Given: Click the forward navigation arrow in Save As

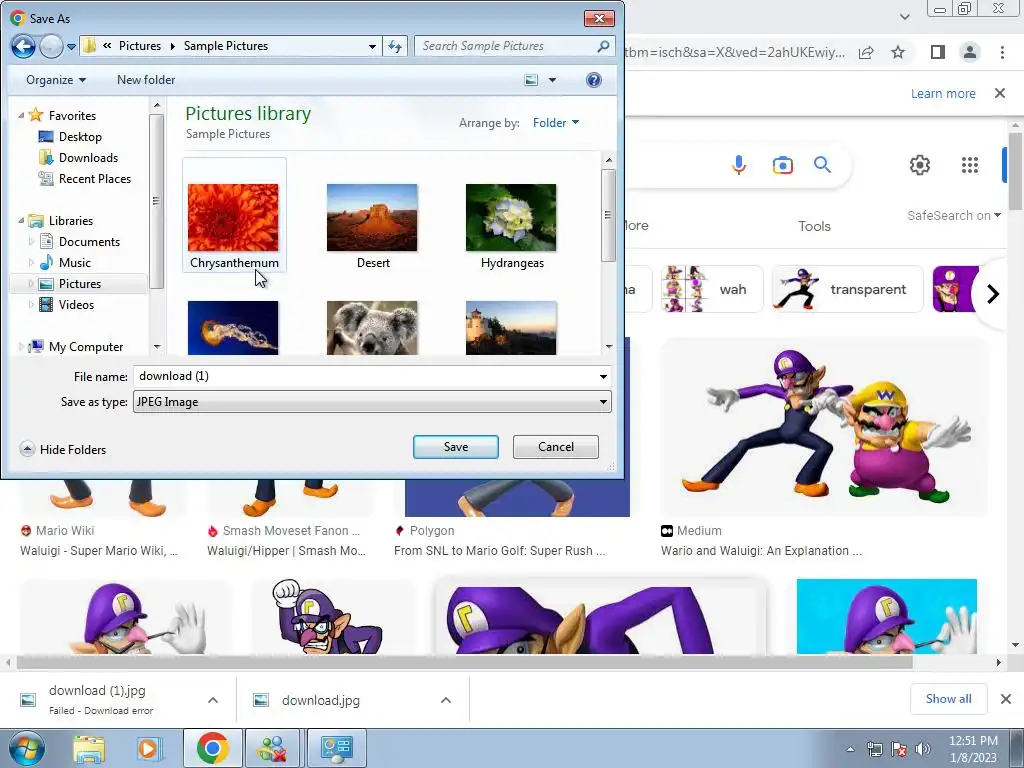Looking at the screenshot, I should pos(51,46).
